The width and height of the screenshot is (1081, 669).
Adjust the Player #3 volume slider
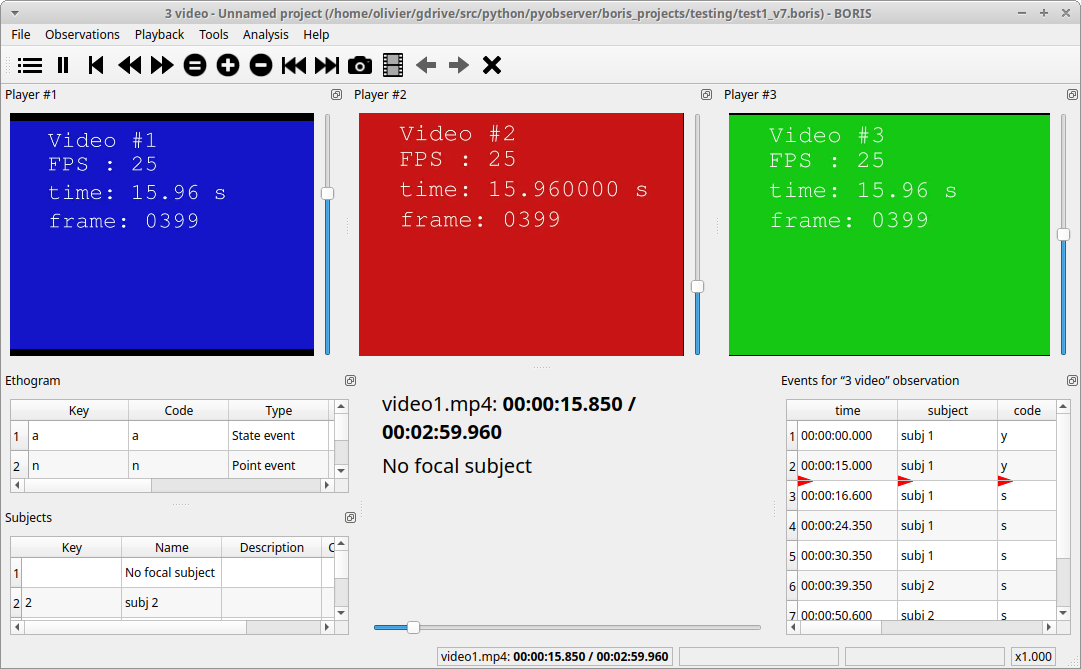[1064, 234]
